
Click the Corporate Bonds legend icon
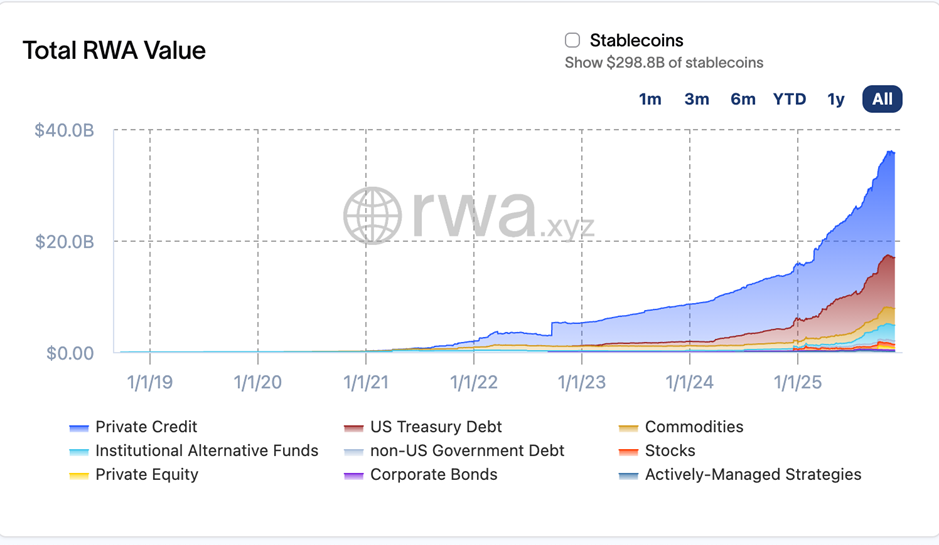click(354, 476)
